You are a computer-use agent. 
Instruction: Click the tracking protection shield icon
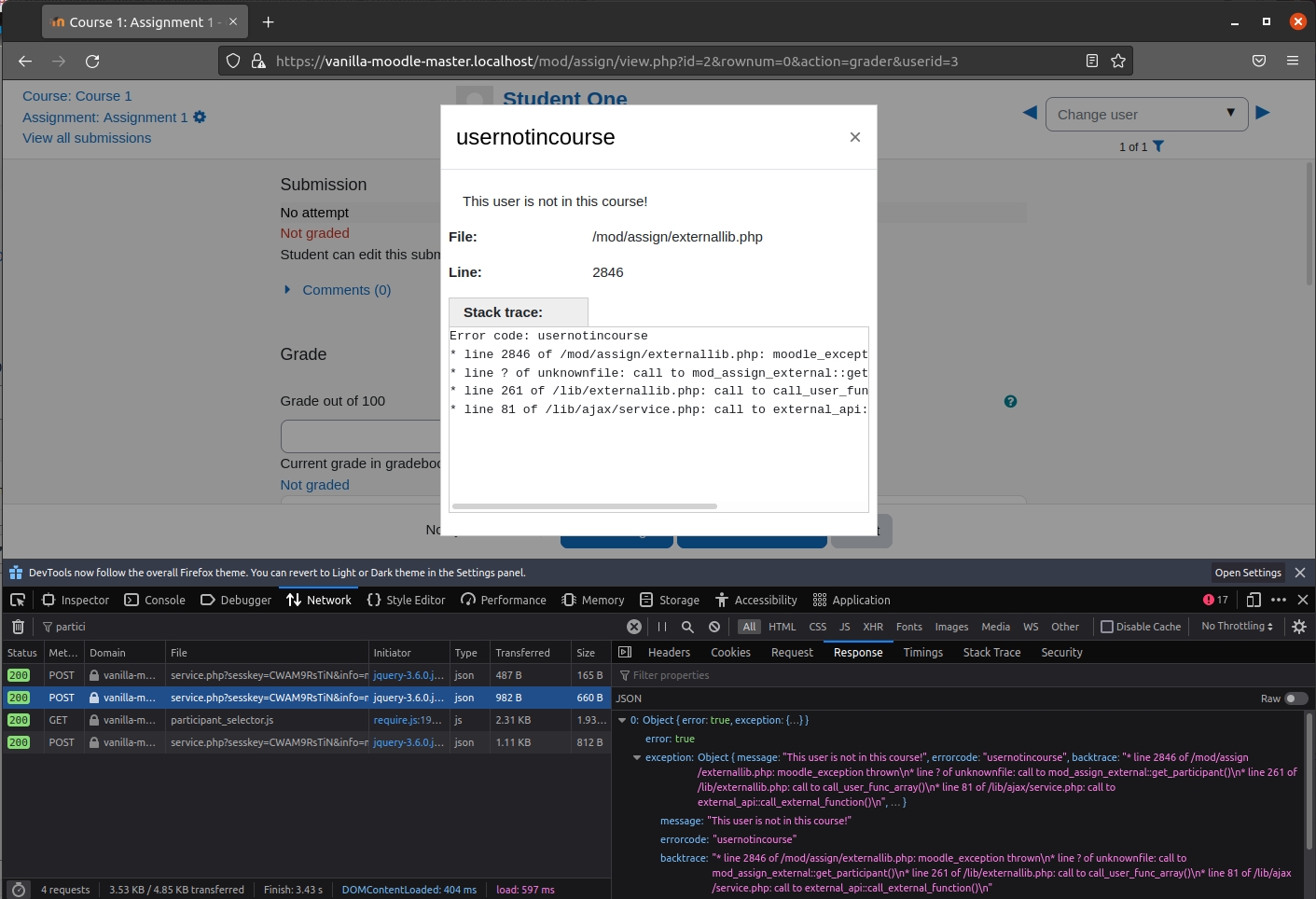[x=233, y=61]
